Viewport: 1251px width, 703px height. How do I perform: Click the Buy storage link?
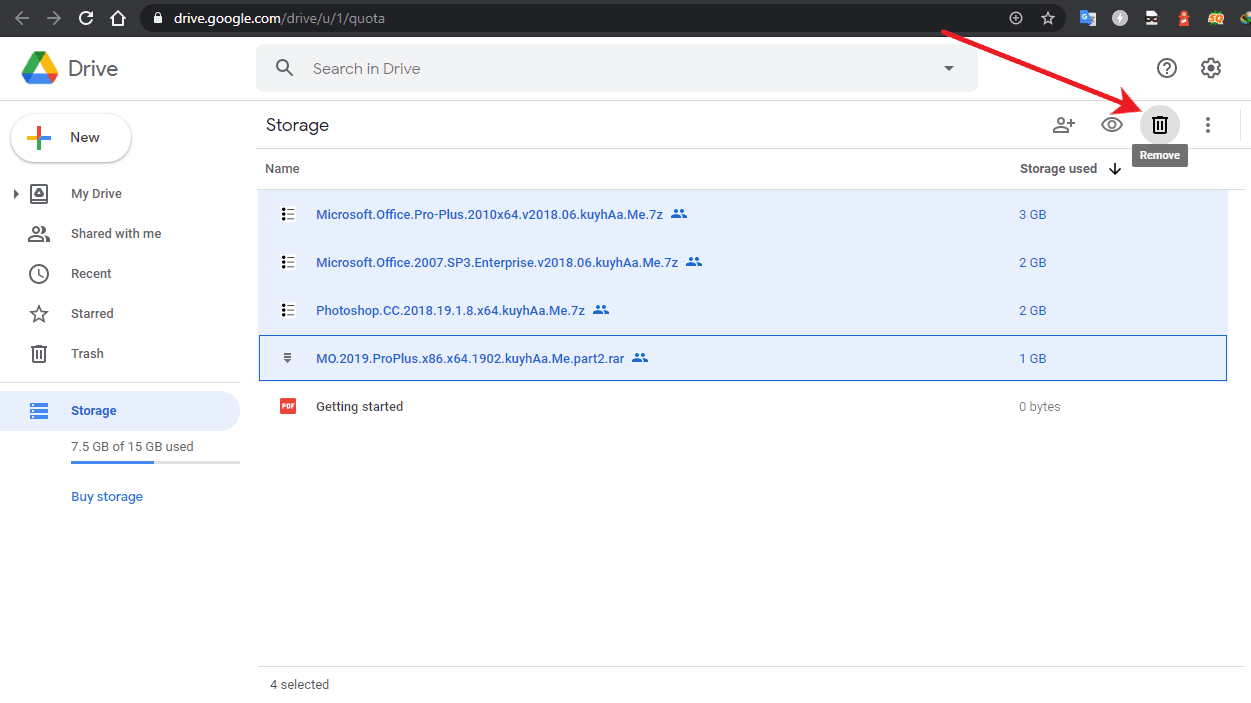[107, 497]
